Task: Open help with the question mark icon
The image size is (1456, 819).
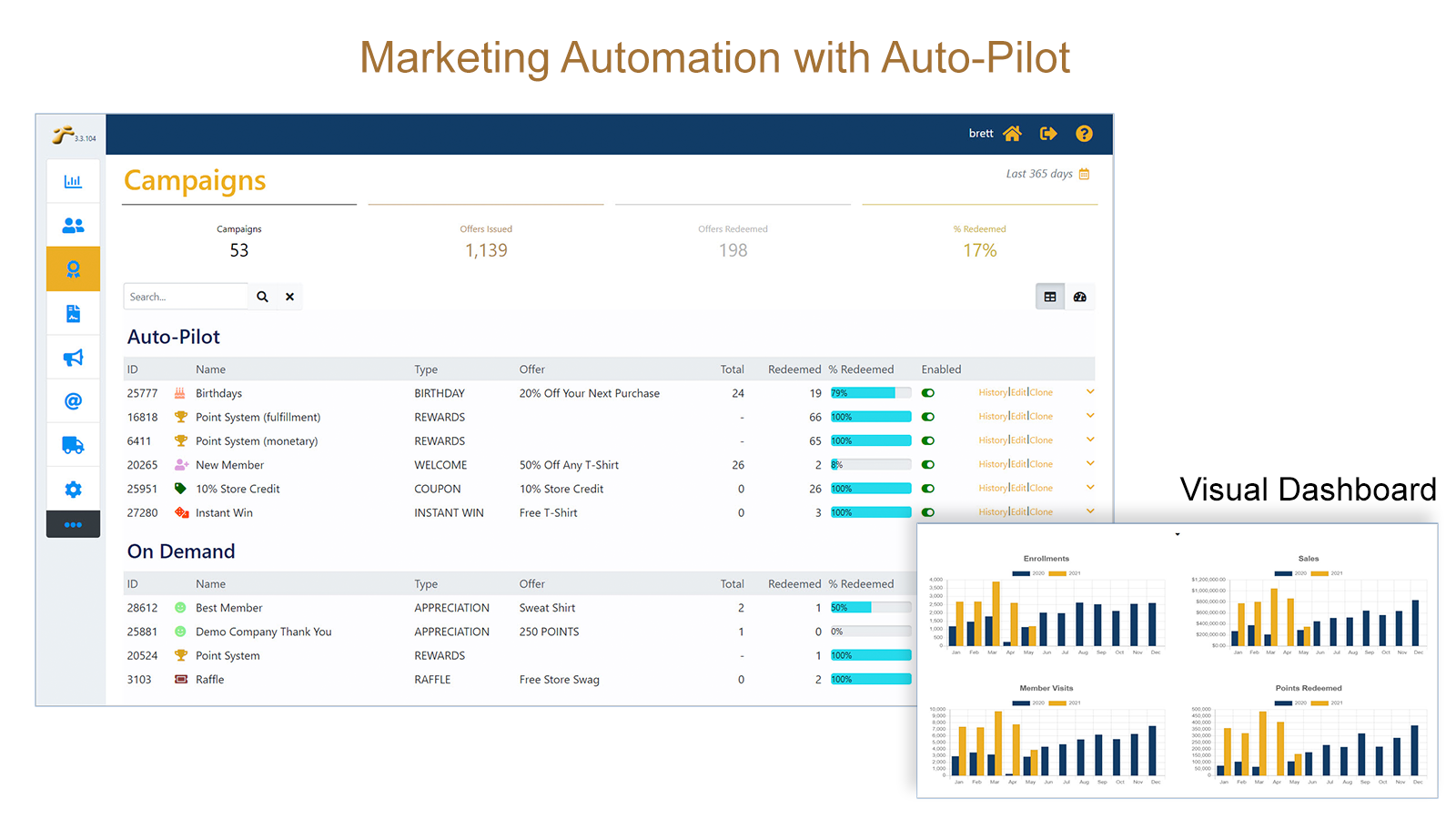Action: pyautogui.click(x=1084, y=134)
